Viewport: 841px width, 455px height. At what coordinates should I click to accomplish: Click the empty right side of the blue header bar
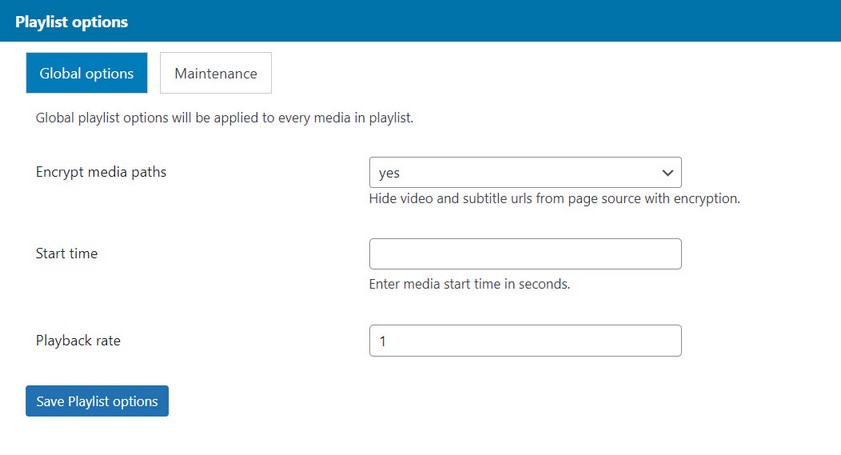tap(600, 21)
